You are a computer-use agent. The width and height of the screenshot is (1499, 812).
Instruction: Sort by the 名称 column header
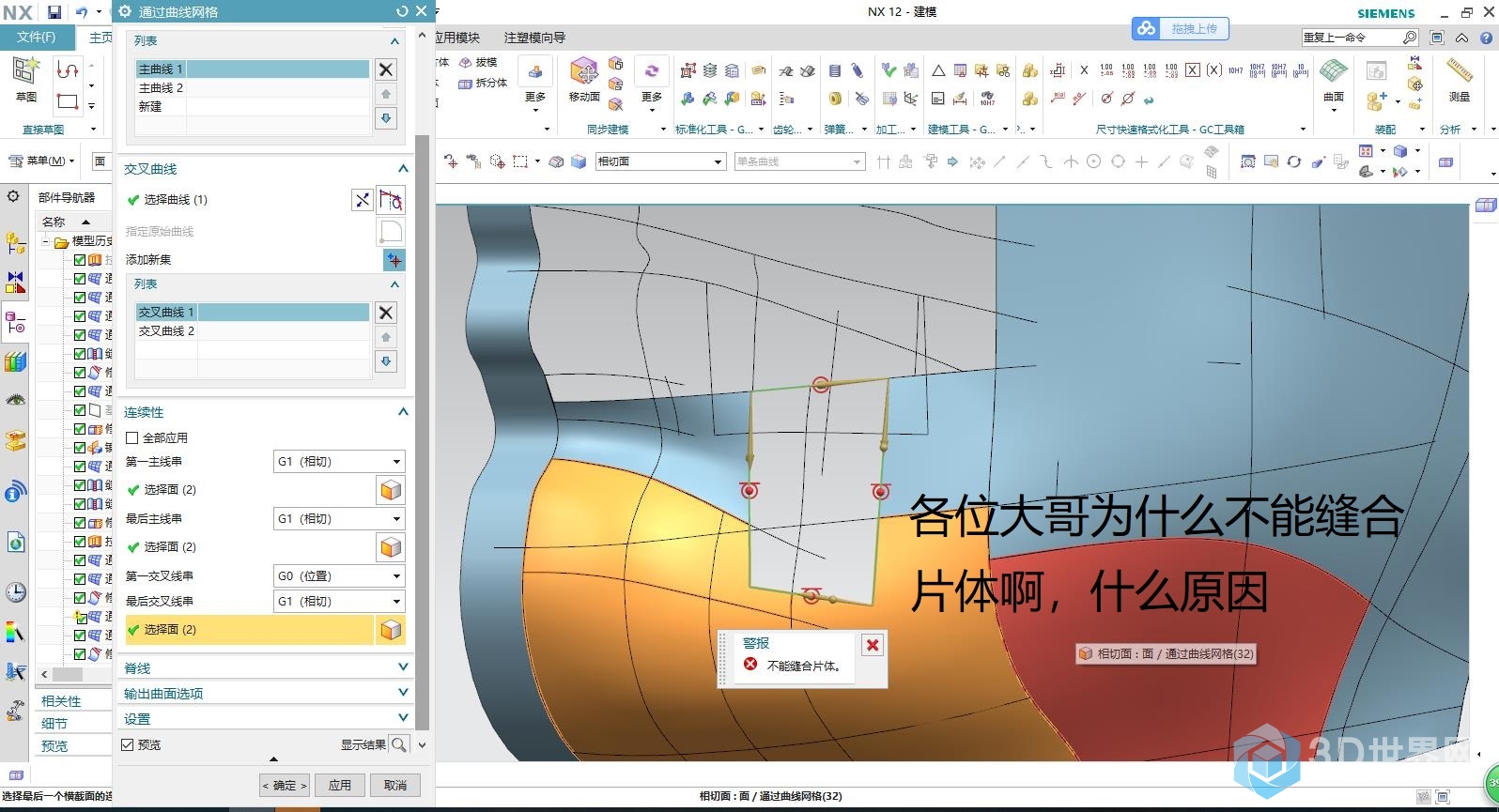pos(54,222)
